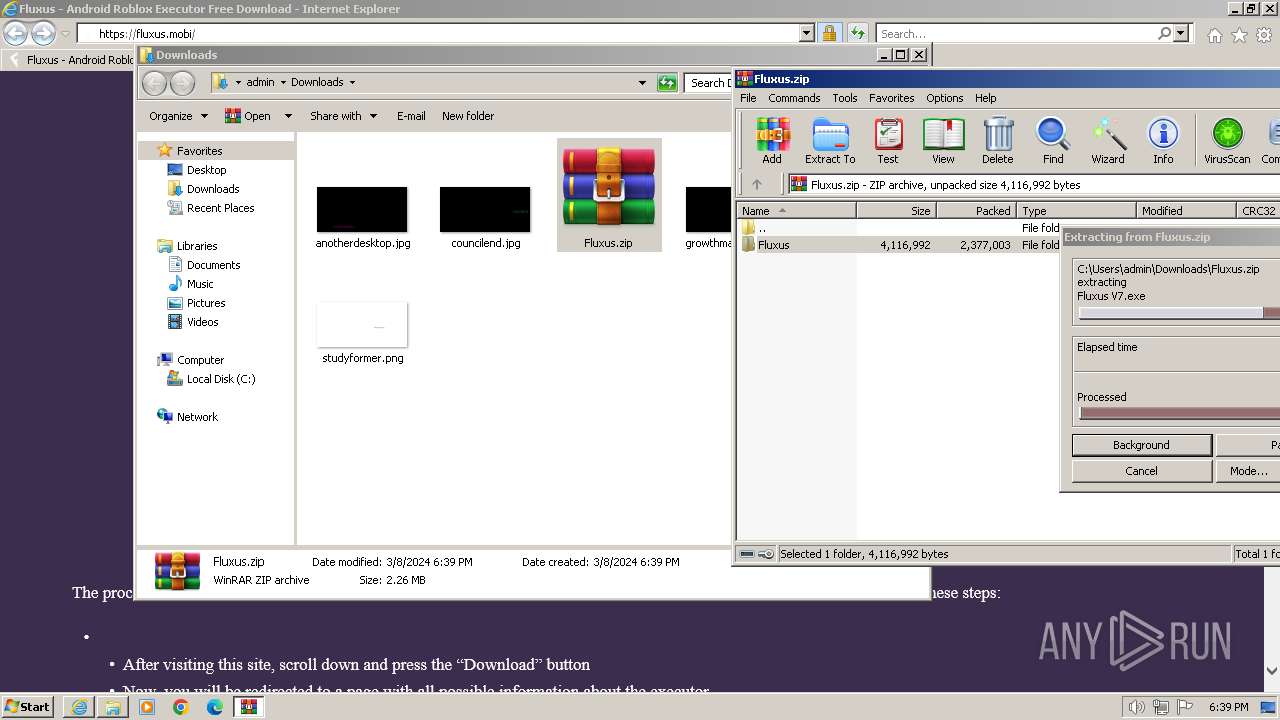Open the View tool in WinRAR

[943, 140]
